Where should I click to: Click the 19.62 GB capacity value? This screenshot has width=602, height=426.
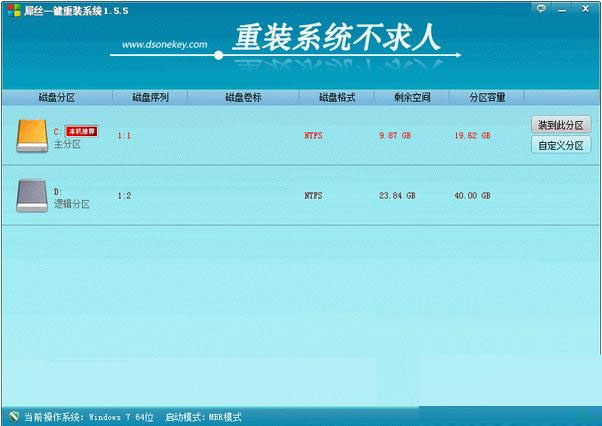click(x=472, y=135)
